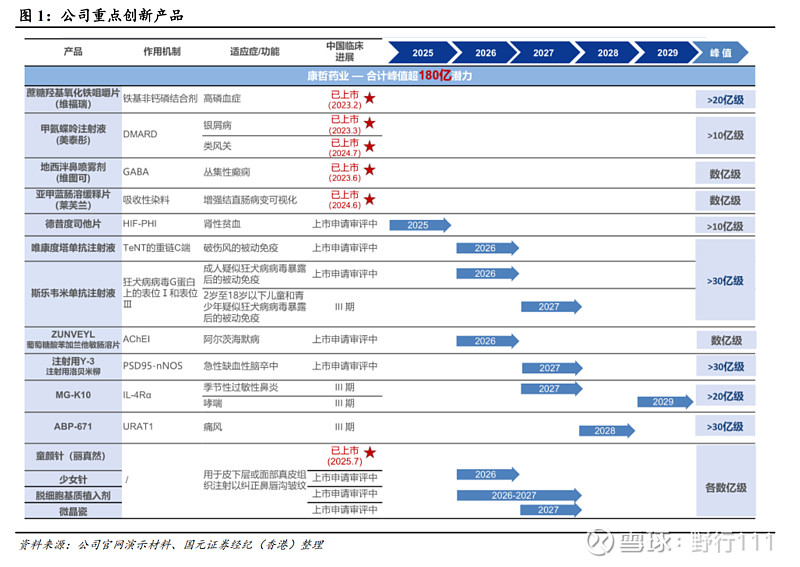Screen dimensions: 800x567
Task: Select the 蔗糖羟基氧化铁咀嚼片 (维福瑞) product cell
Action: point(73,98)
